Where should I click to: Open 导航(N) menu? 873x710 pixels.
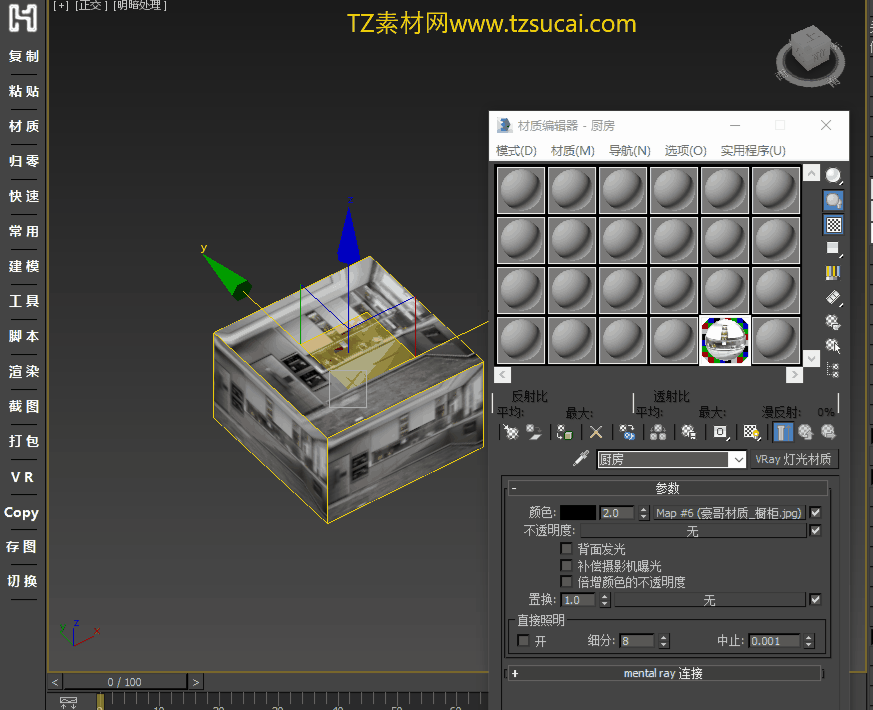tap(629, 151)
